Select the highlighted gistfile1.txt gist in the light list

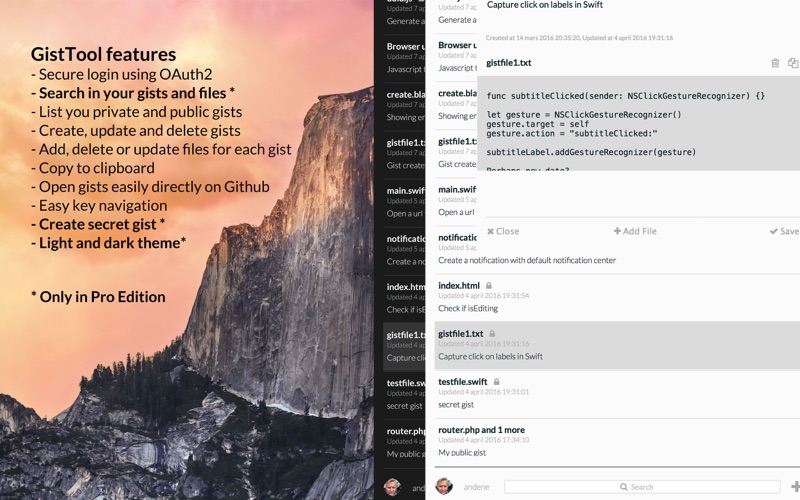click(x=617, y=345)
